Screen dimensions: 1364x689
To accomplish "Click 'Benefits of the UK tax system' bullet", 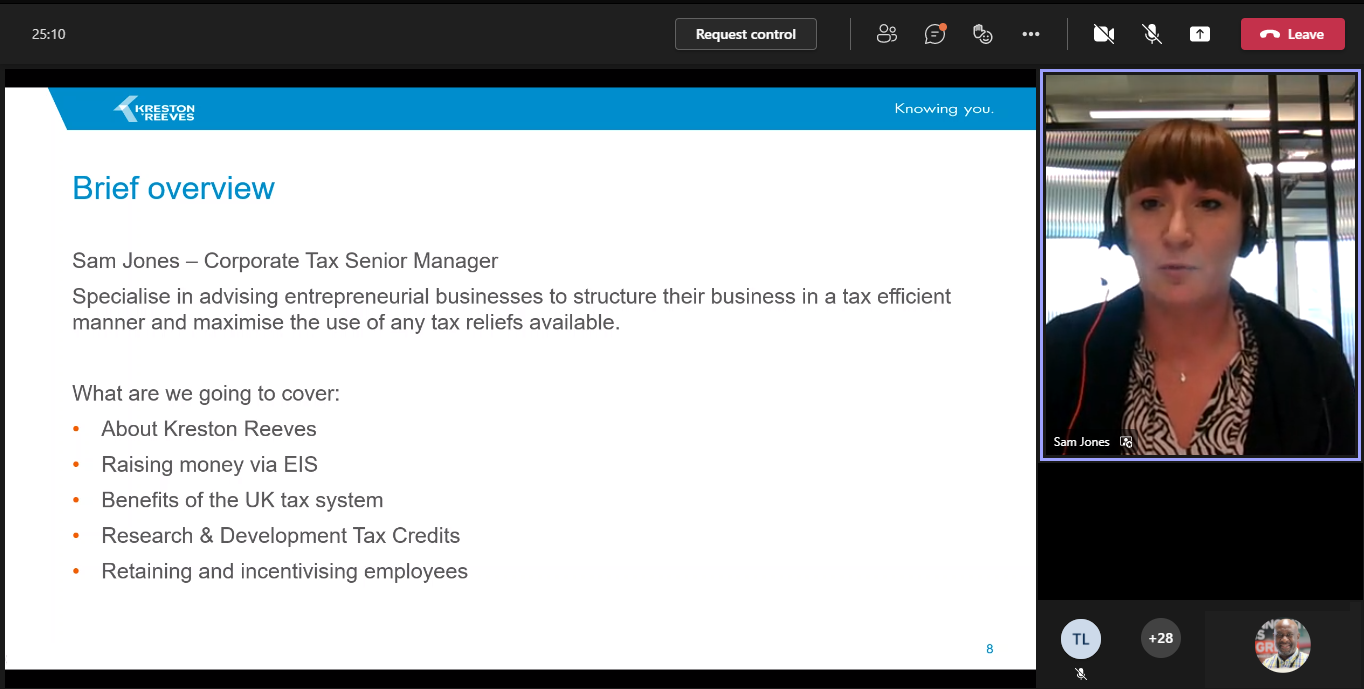I will click(242, 500).
